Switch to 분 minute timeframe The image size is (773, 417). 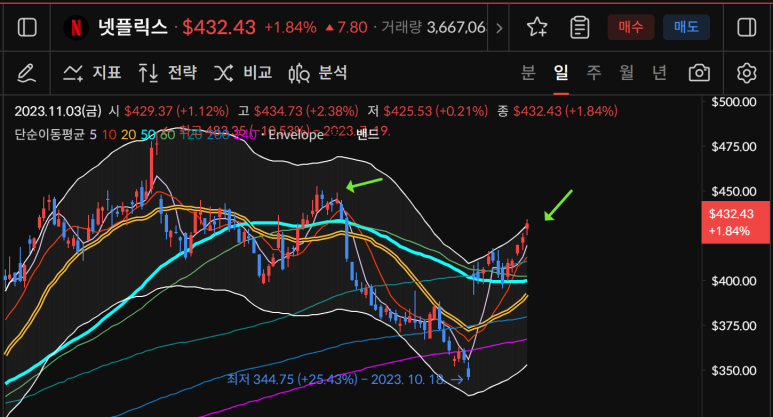point(528,73)
